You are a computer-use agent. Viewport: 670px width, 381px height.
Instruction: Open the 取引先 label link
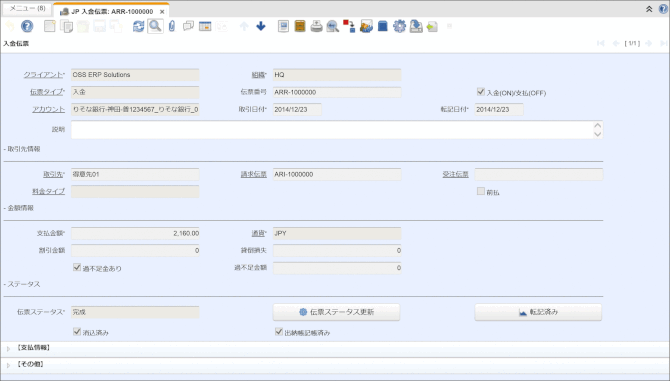coord(53,174)
